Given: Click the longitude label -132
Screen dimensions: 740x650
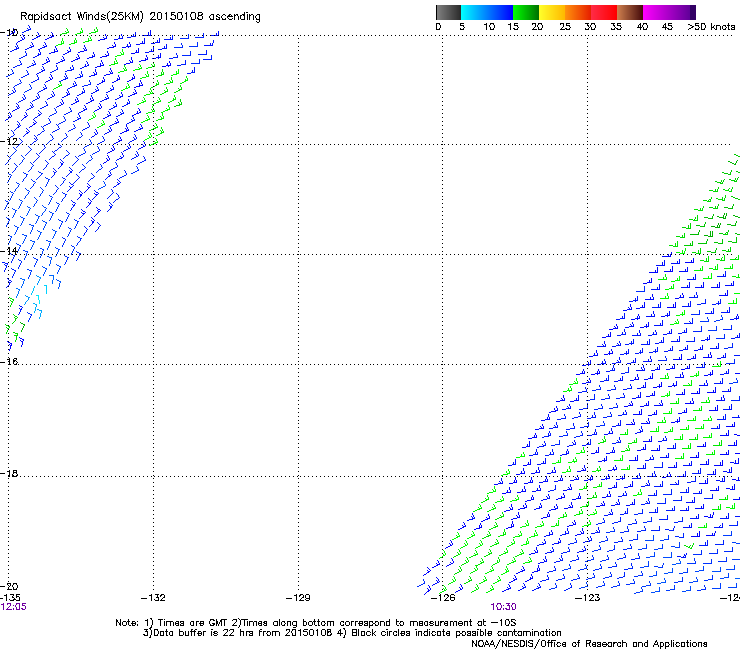Looking at the screenshot, I should (x=153, y=598).
